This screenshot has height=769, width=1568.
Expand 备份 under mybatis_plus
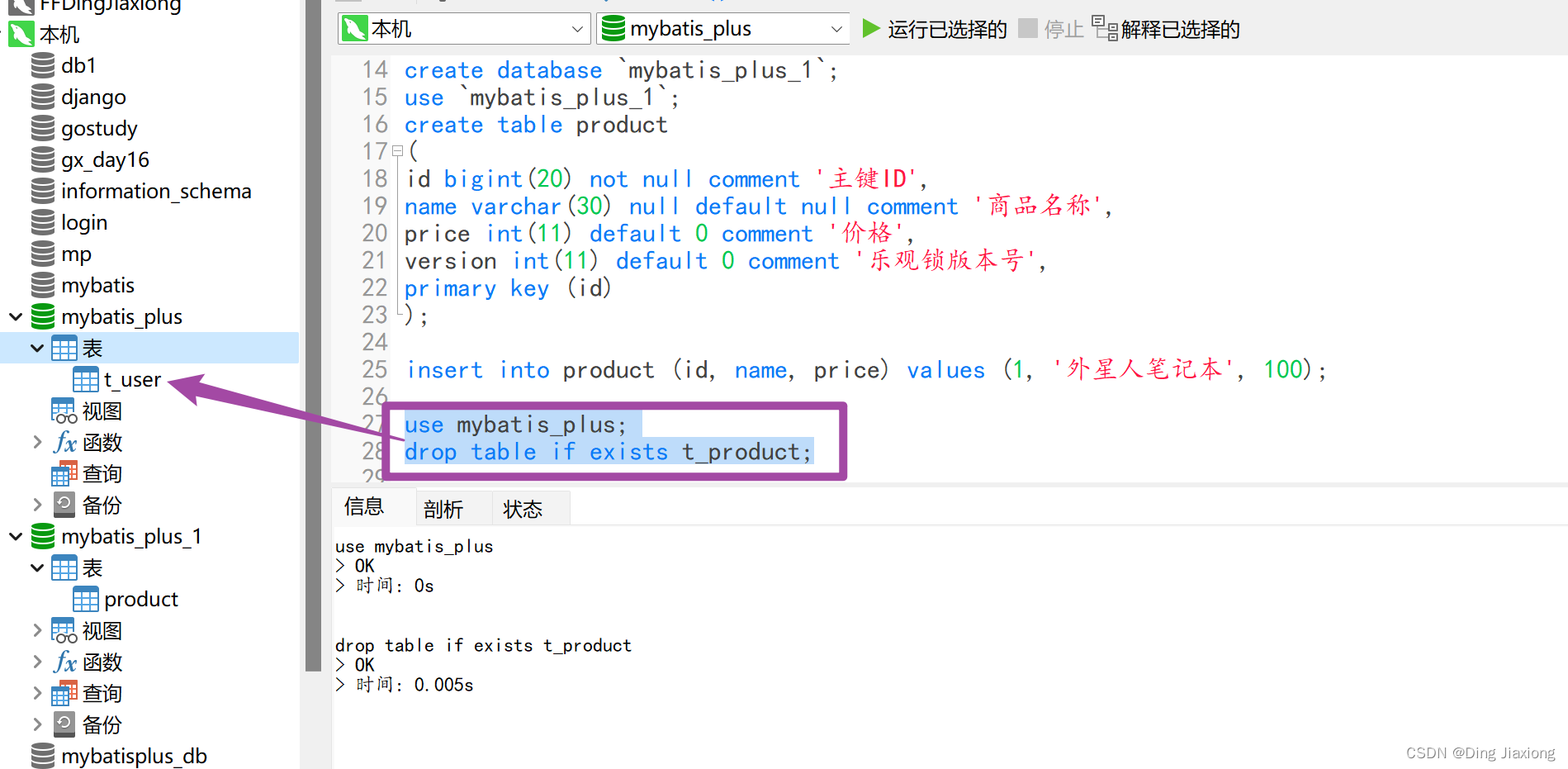pos(37,505)
